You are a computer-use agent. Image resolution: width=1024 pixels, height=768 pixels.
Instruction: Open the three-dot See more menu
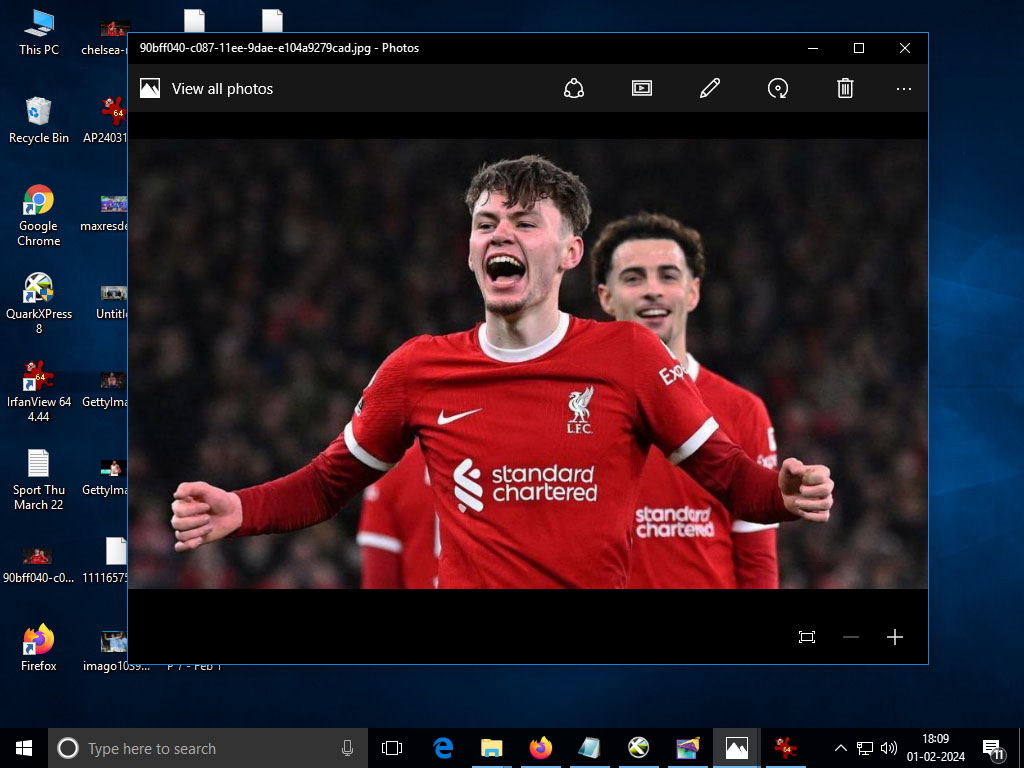(904, 89)
